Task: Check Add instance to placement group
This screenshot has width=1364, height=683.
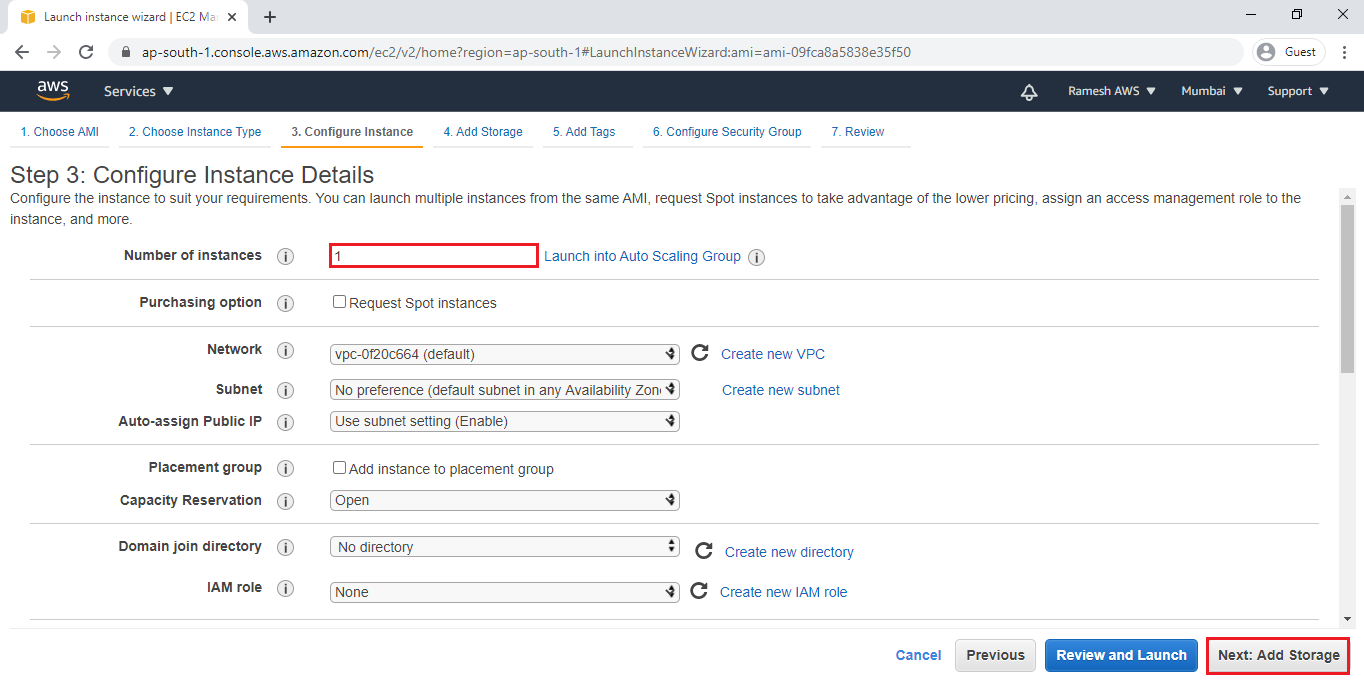Action: [340, 468]
